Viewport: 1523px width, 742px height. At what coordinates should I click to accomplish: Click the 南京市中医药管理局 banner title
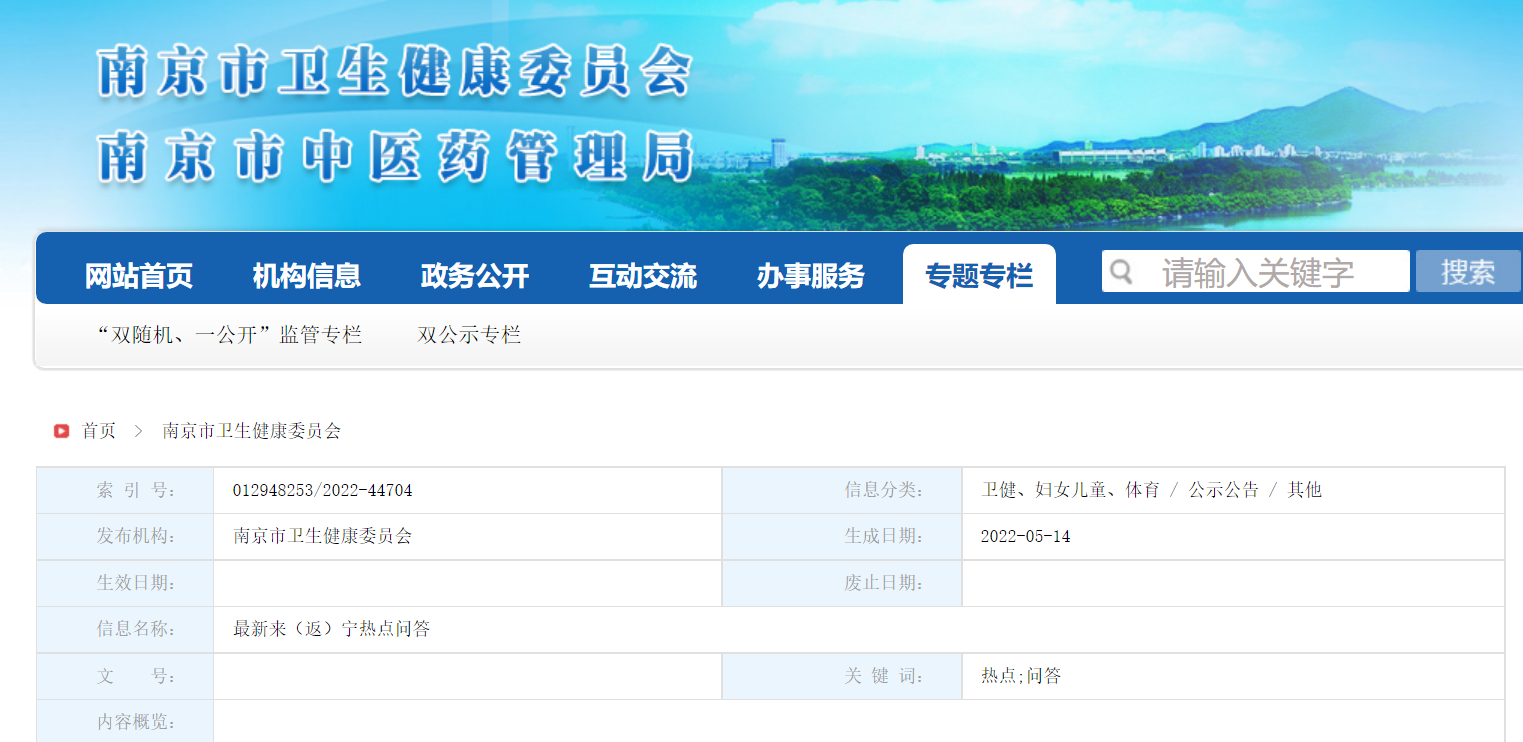pyautogui.click(x=395, y=155)
